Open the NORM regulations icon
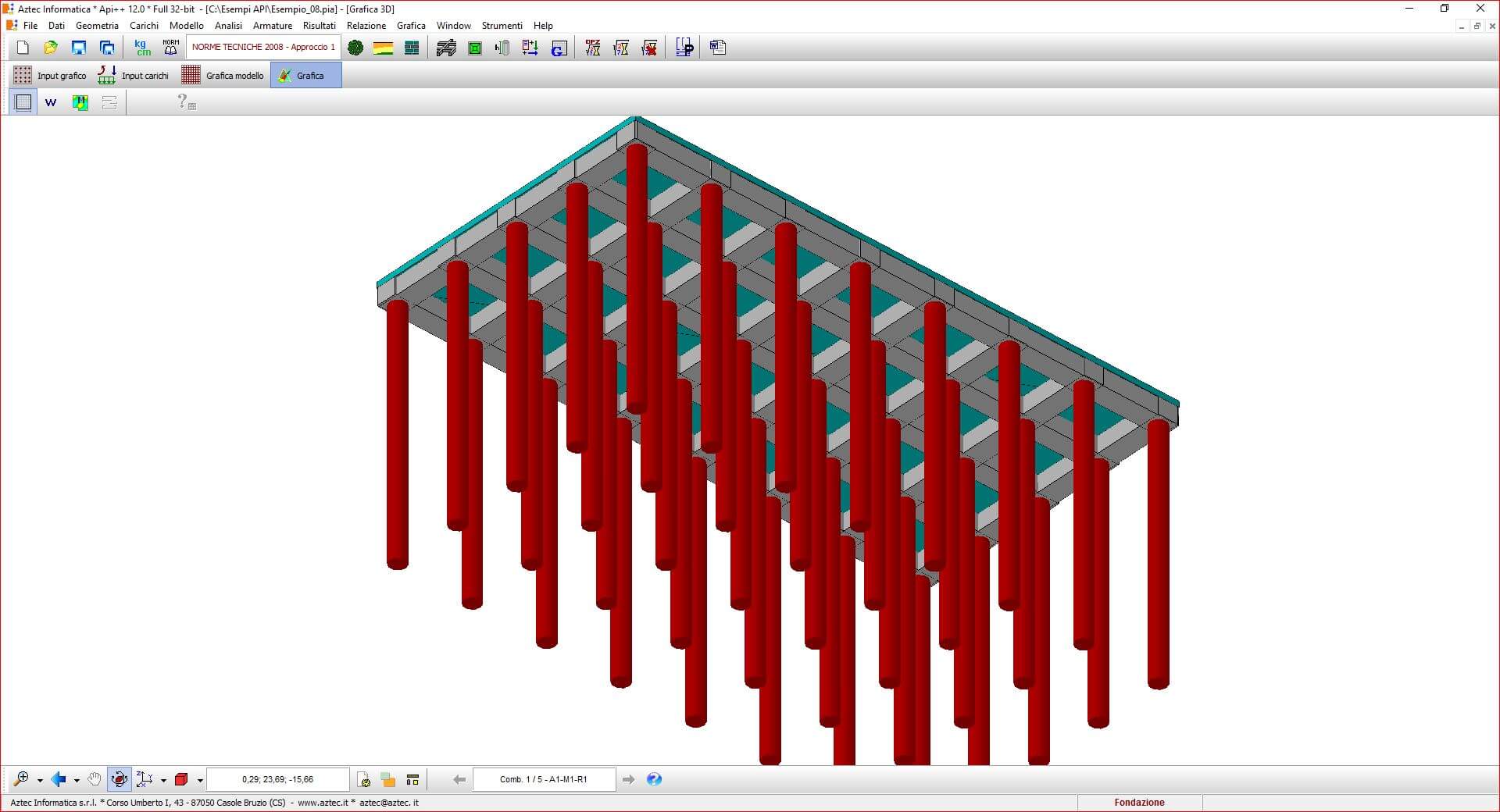The height and width of the screenshot is (812, 1500). [x=170, y=48]
